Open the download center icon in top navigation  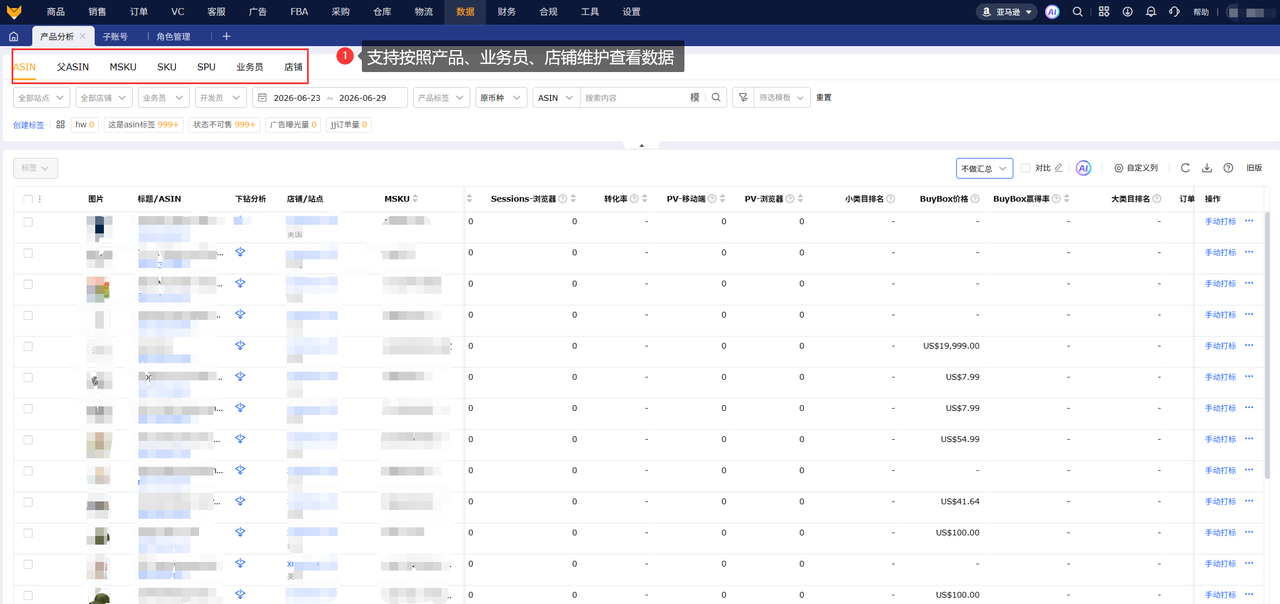point(1128,12)
